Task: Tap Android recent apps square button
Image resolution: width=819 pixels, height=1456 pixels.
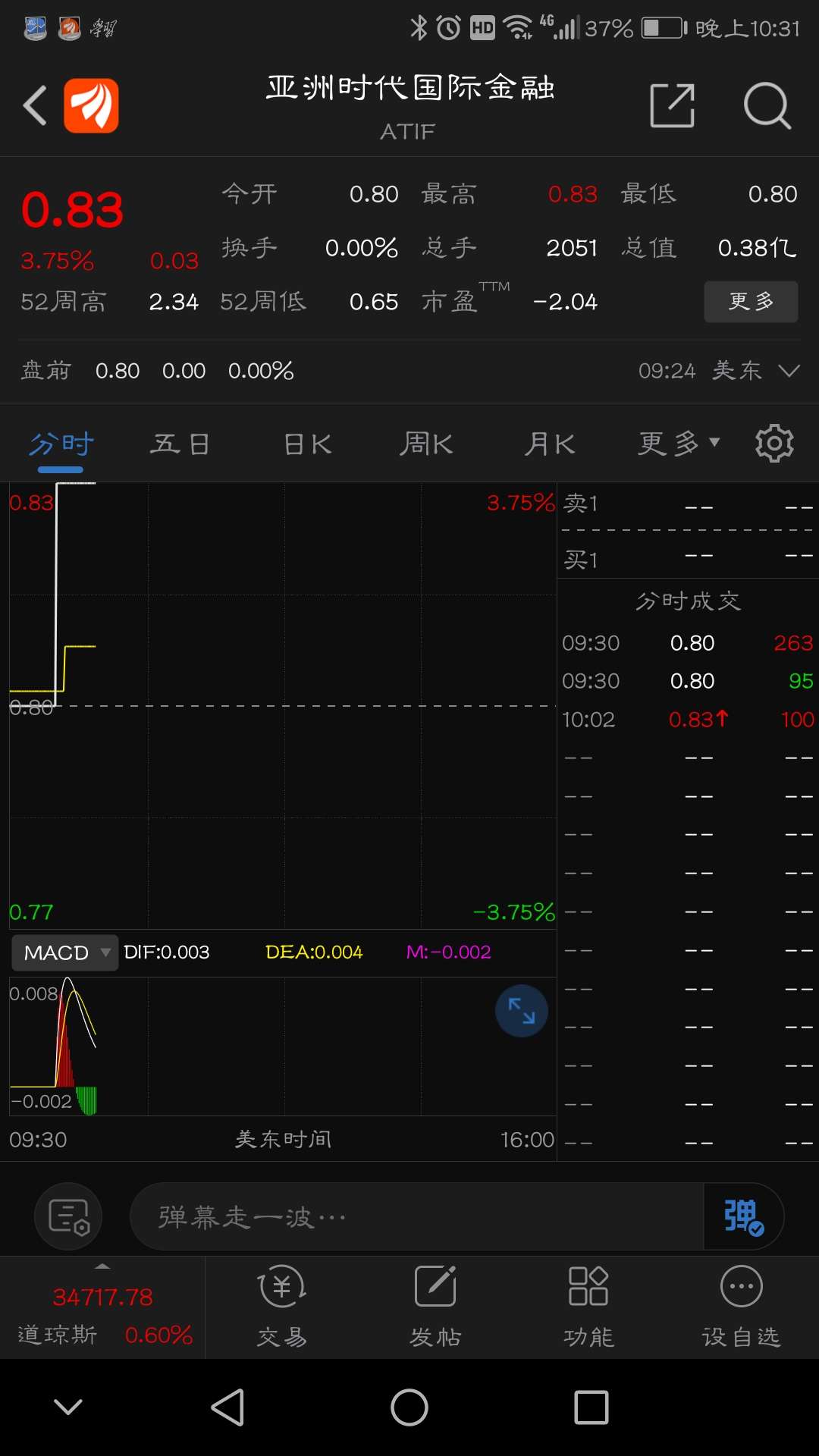Action: (x=591, y=1407)
